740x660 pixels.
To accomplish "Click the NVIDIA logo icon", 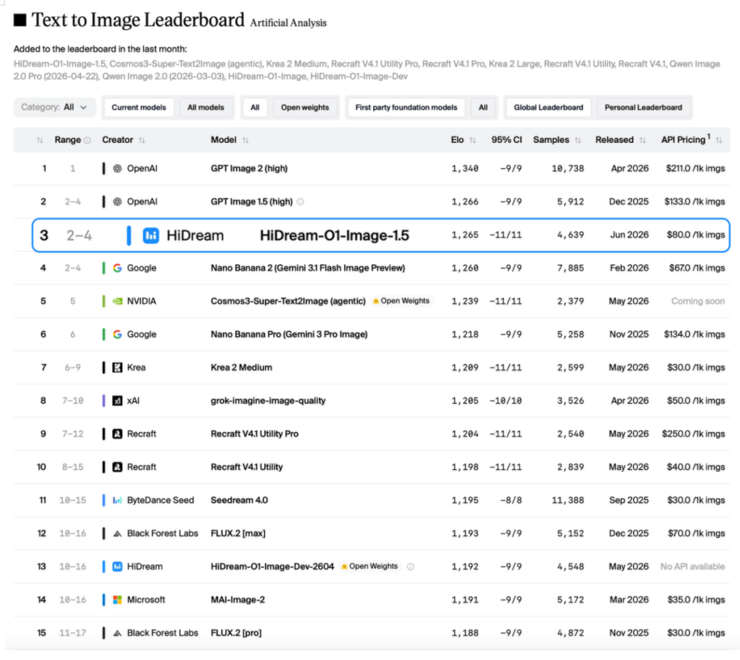I will pyautogui.click(x=118, y=301).
